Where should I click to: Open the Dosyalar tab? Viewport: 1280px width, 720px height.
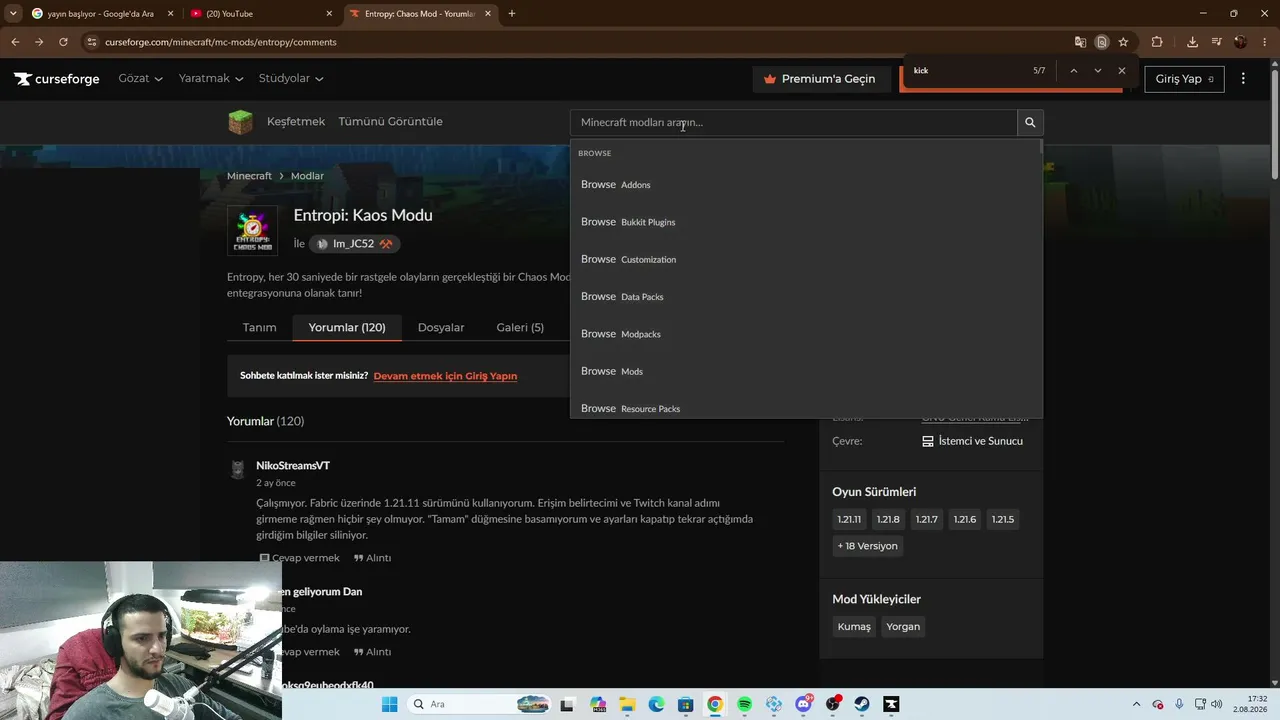click(x=441, y=327)
